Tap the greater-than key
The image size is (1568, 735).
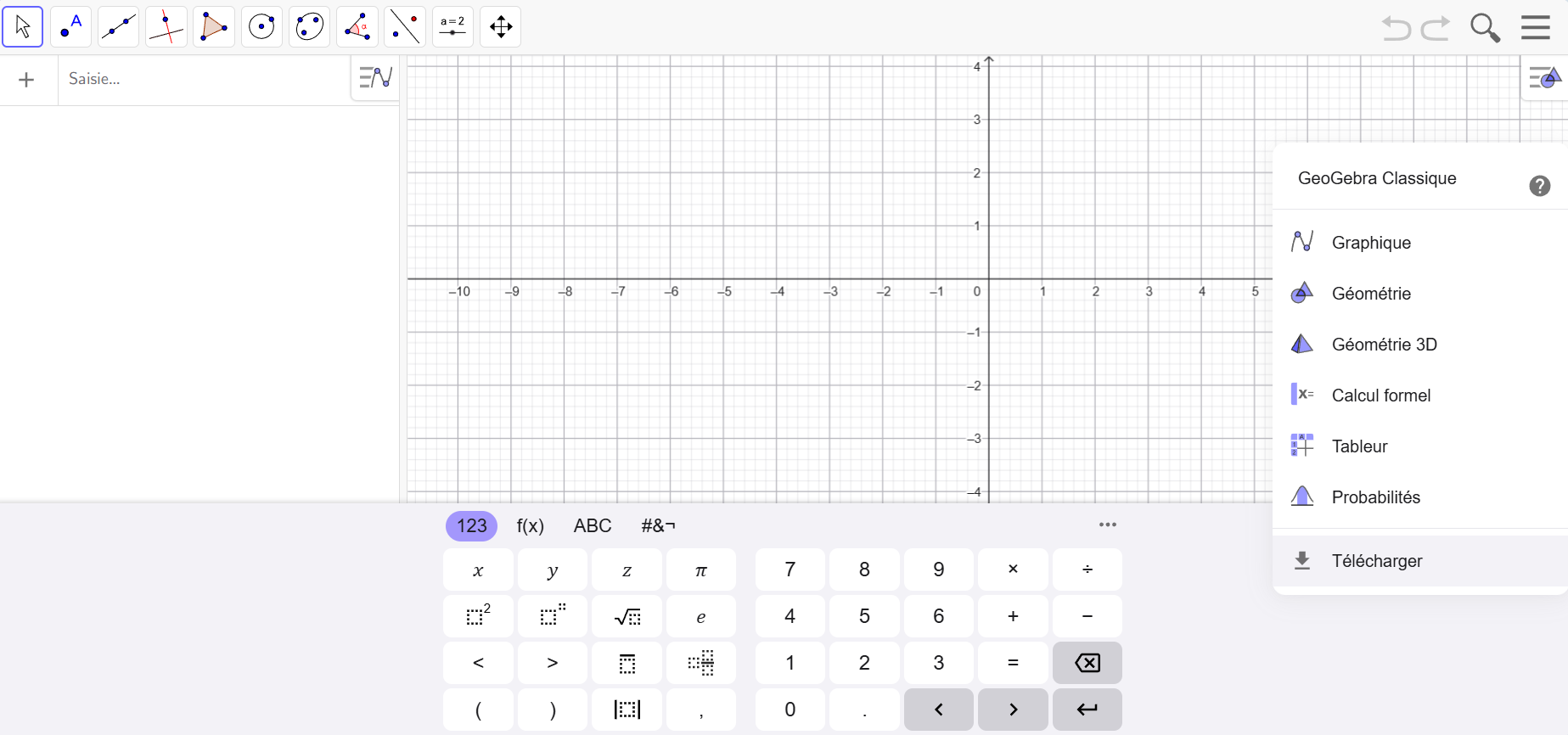coord(553,663)
